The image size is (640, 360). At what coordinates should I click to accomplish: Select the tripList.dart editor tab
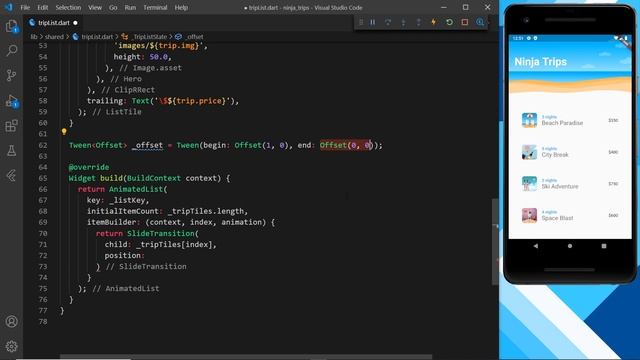tap(53, 23)
